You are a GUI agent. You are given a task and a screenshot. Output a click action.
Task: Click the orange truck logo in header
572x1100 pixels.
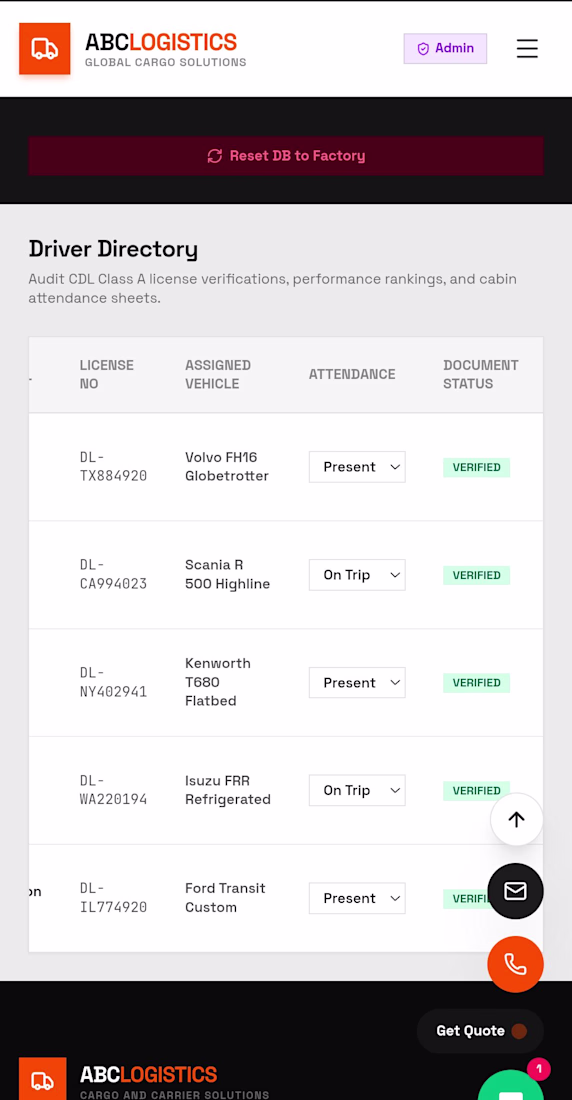(x=44, y=48)
